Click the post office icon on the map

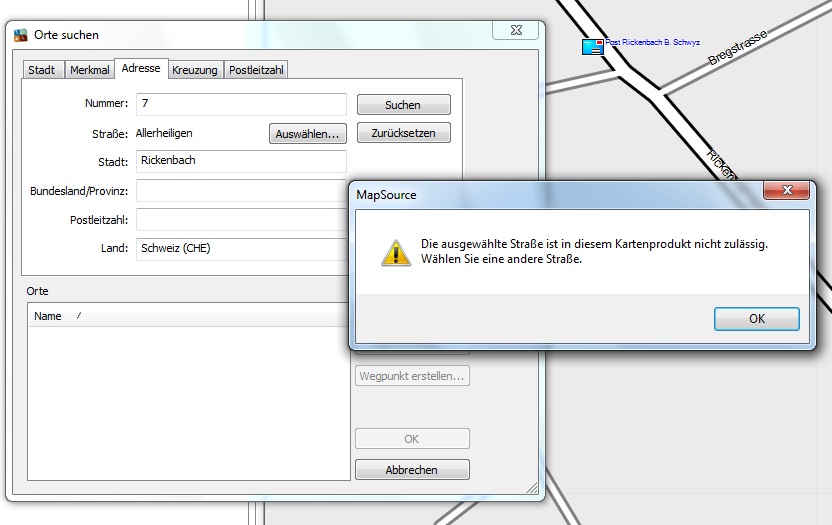tap(593, 47)
